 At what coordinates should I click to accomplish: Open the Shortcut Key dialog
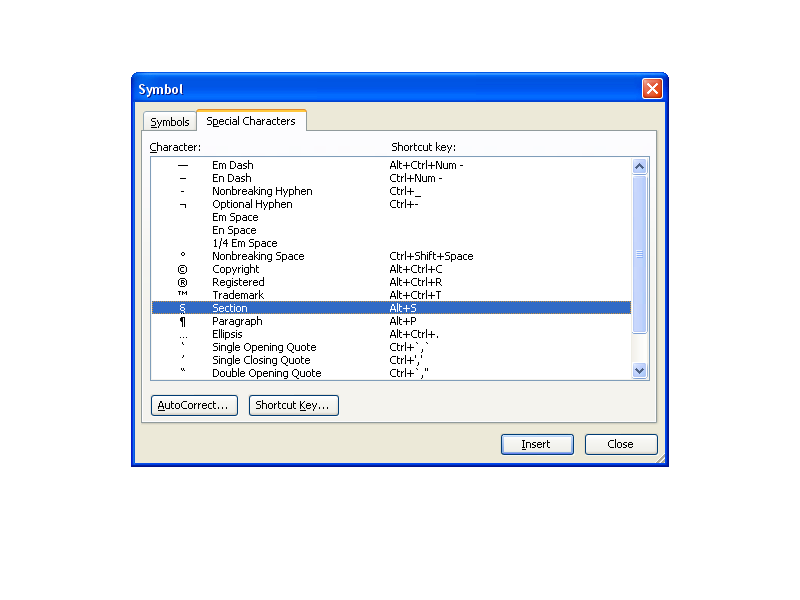(x=293, y=405)
